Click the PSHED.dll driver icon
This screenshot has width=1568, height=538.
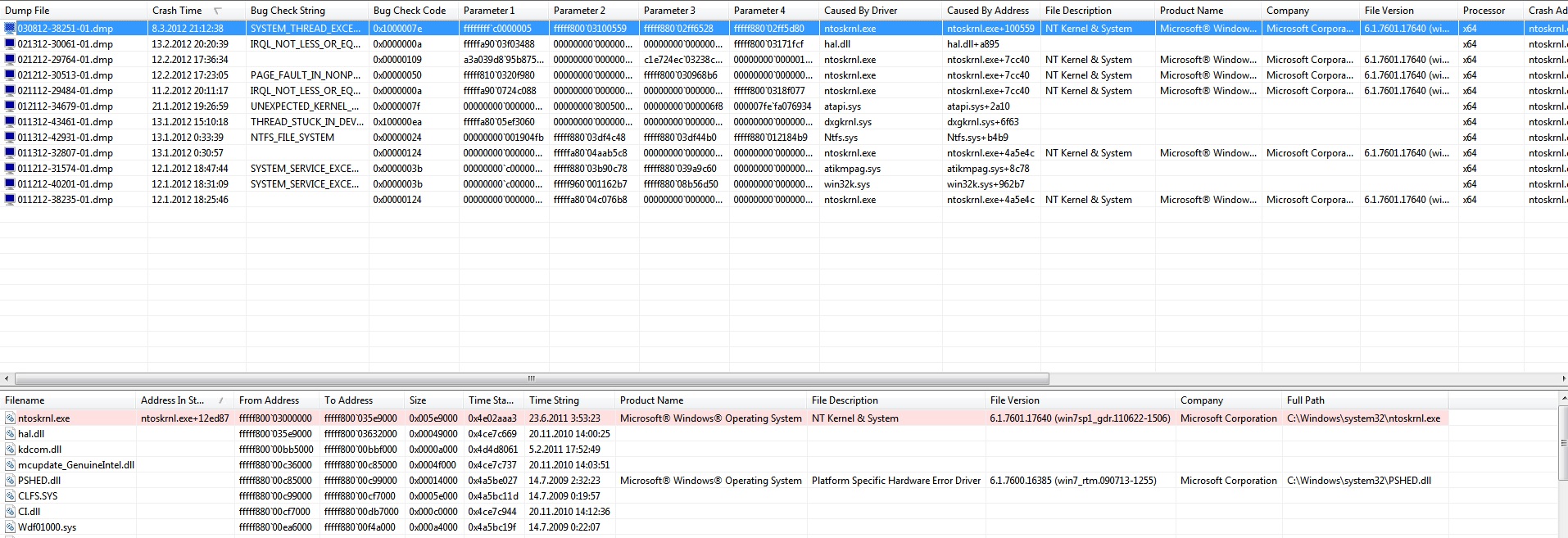coord(10,481)
